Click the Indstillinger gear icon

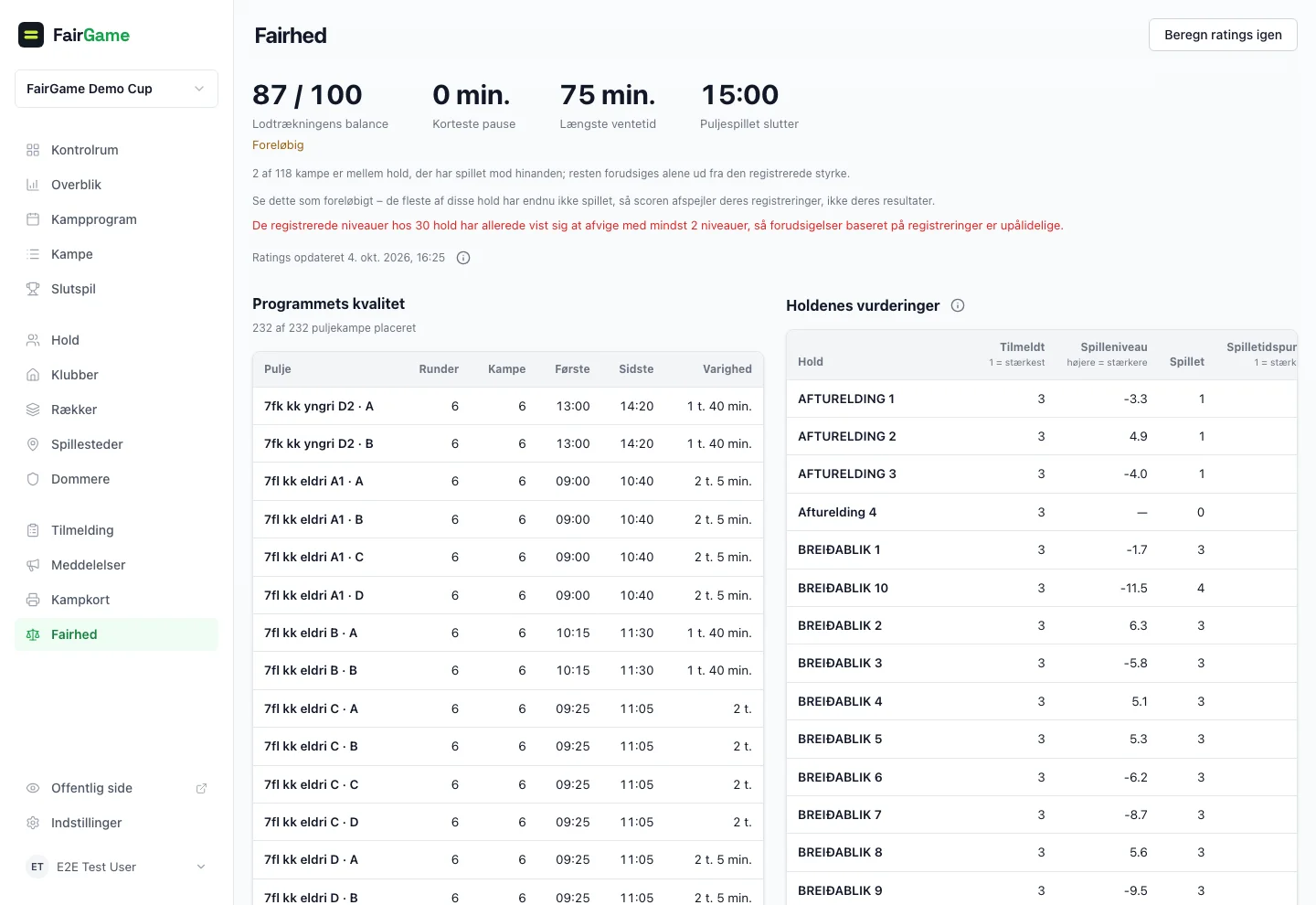(33, 823)
